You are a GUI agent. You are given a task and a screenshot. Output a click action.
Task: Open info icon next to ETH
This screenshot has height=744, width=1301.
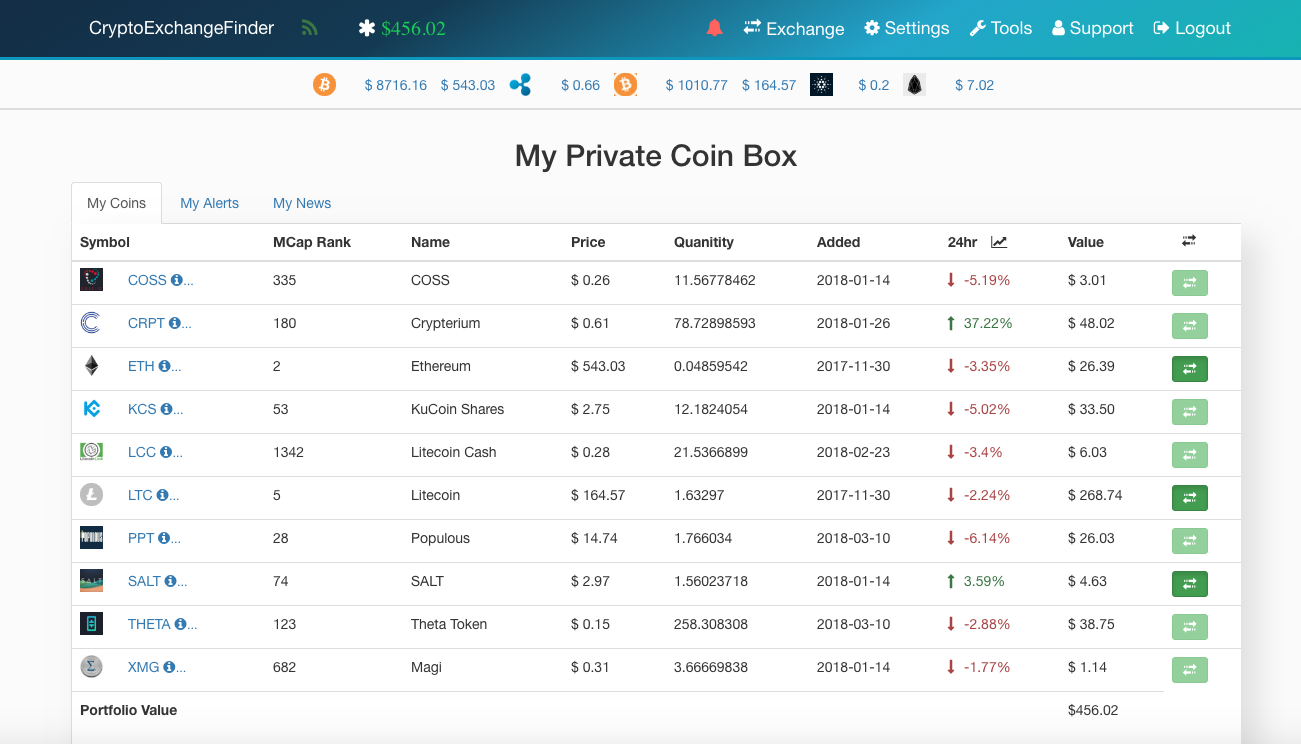(x=164, y=366)
